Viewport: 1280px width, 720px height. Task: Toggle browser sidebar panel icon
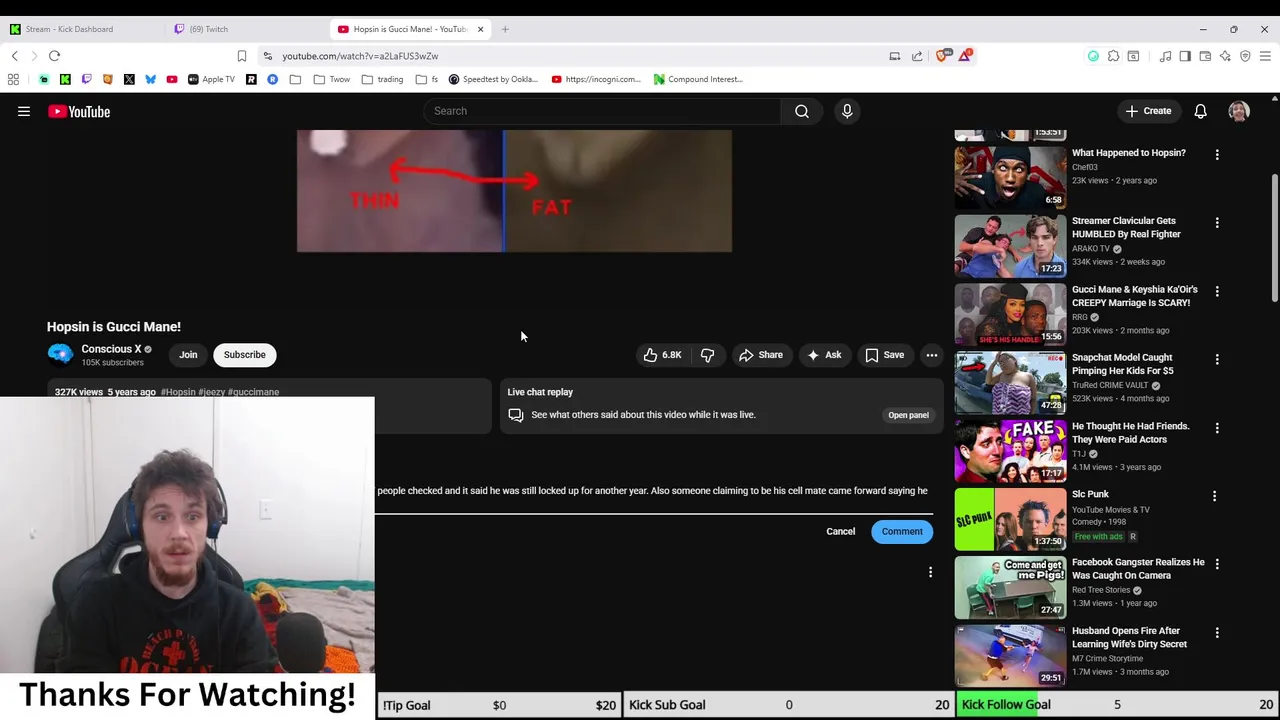coord(1185,56)
